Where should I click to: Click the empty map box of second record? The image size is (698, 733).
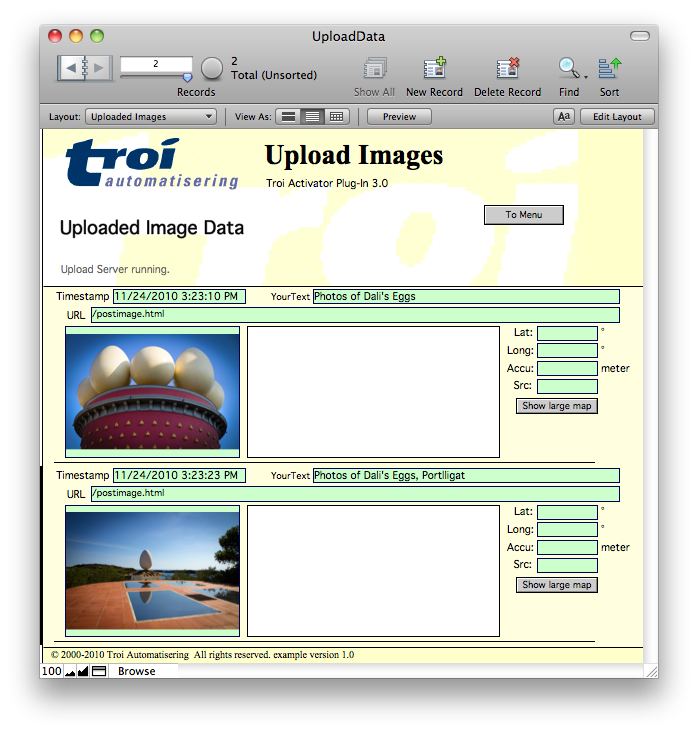tap(373, 571)
